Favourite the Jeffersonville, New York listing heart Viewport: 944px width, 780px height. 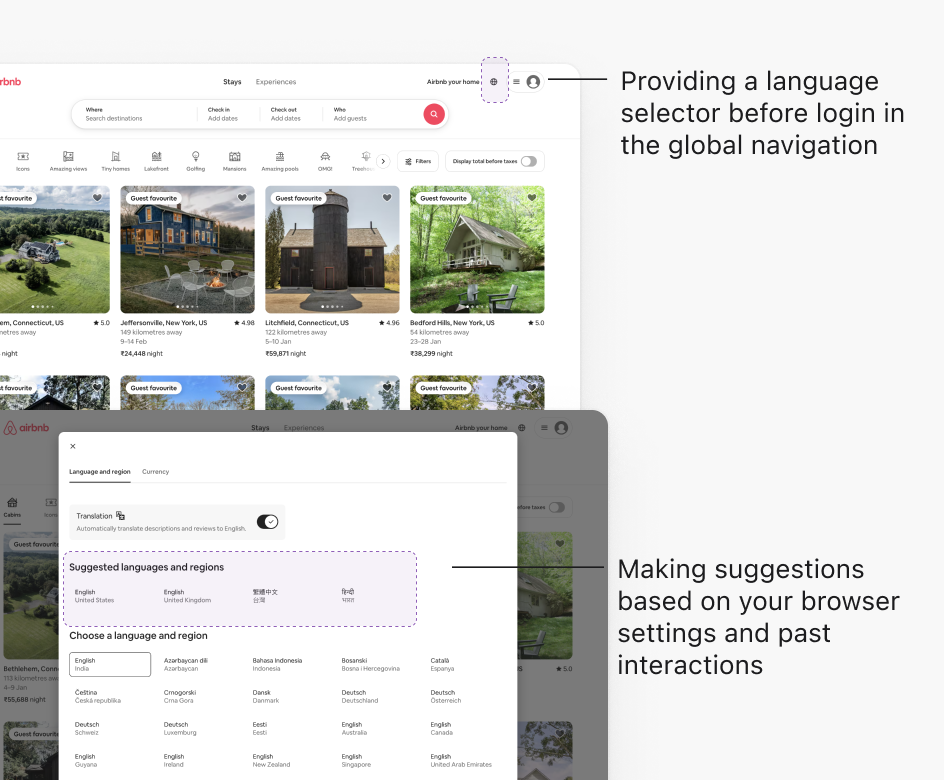(x=242, y=197)
